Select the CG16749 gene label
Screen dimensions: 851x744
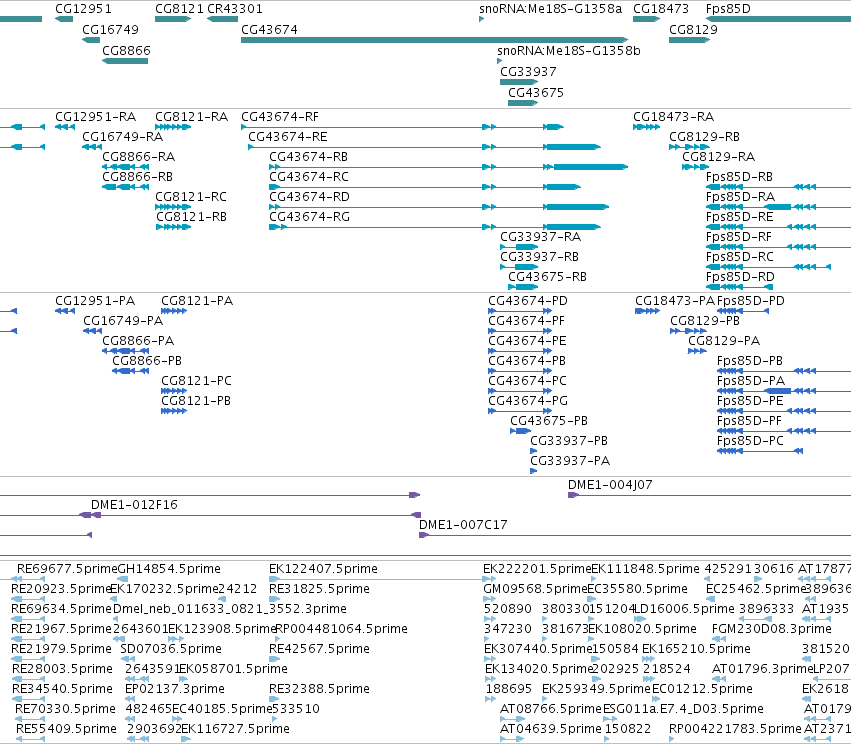(x=110, y=29)
